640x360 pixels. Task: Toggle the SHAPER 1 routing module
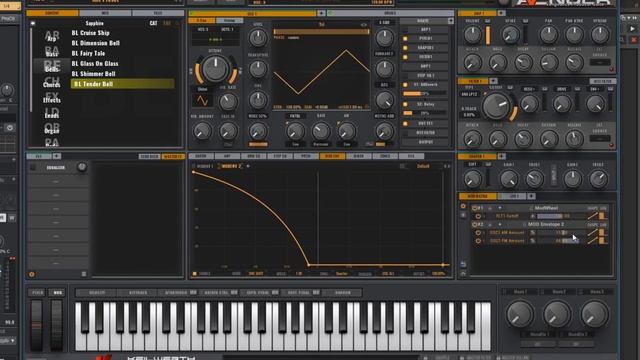click(405, 48)
